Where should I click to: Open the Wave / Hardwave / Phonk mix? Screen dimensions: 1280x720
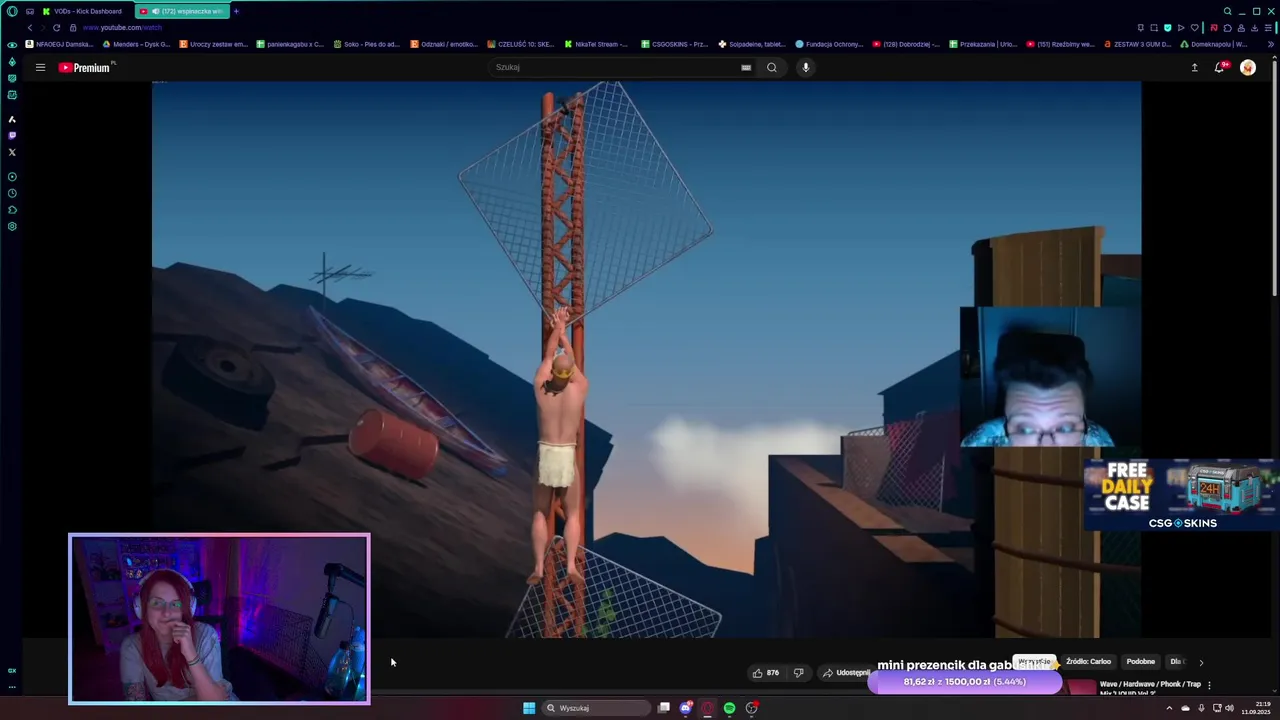tap(1150, 687)
